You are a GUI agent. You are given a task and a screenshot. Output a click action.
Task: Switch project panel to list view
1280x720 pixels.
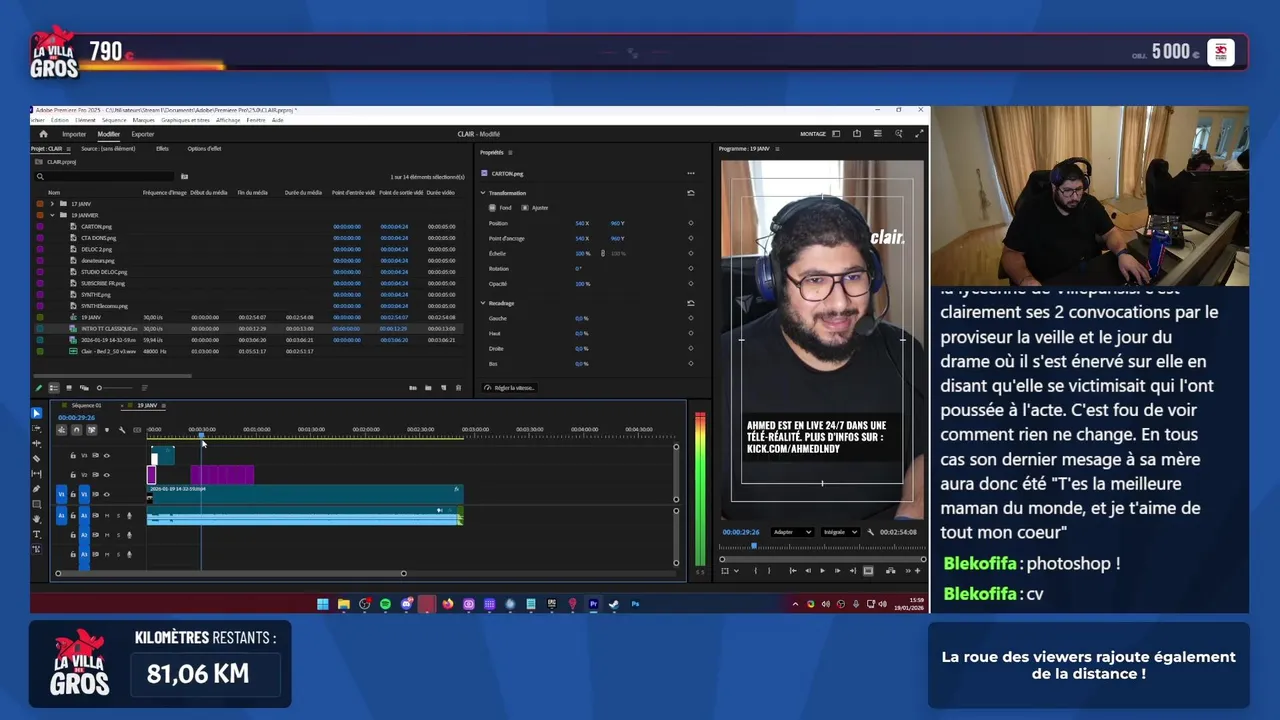(x=54, y=388)
